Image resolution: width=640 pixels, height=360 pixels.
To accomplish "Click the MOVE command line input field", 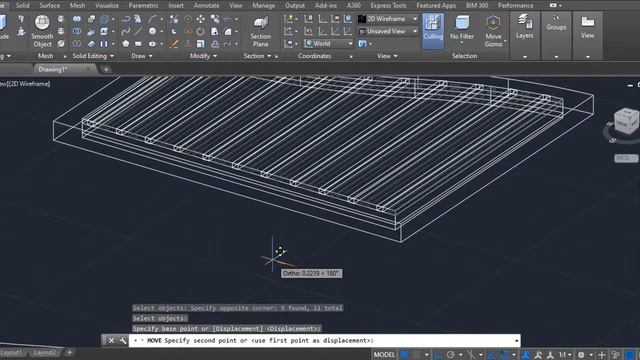I will click(x=324, y=340).
